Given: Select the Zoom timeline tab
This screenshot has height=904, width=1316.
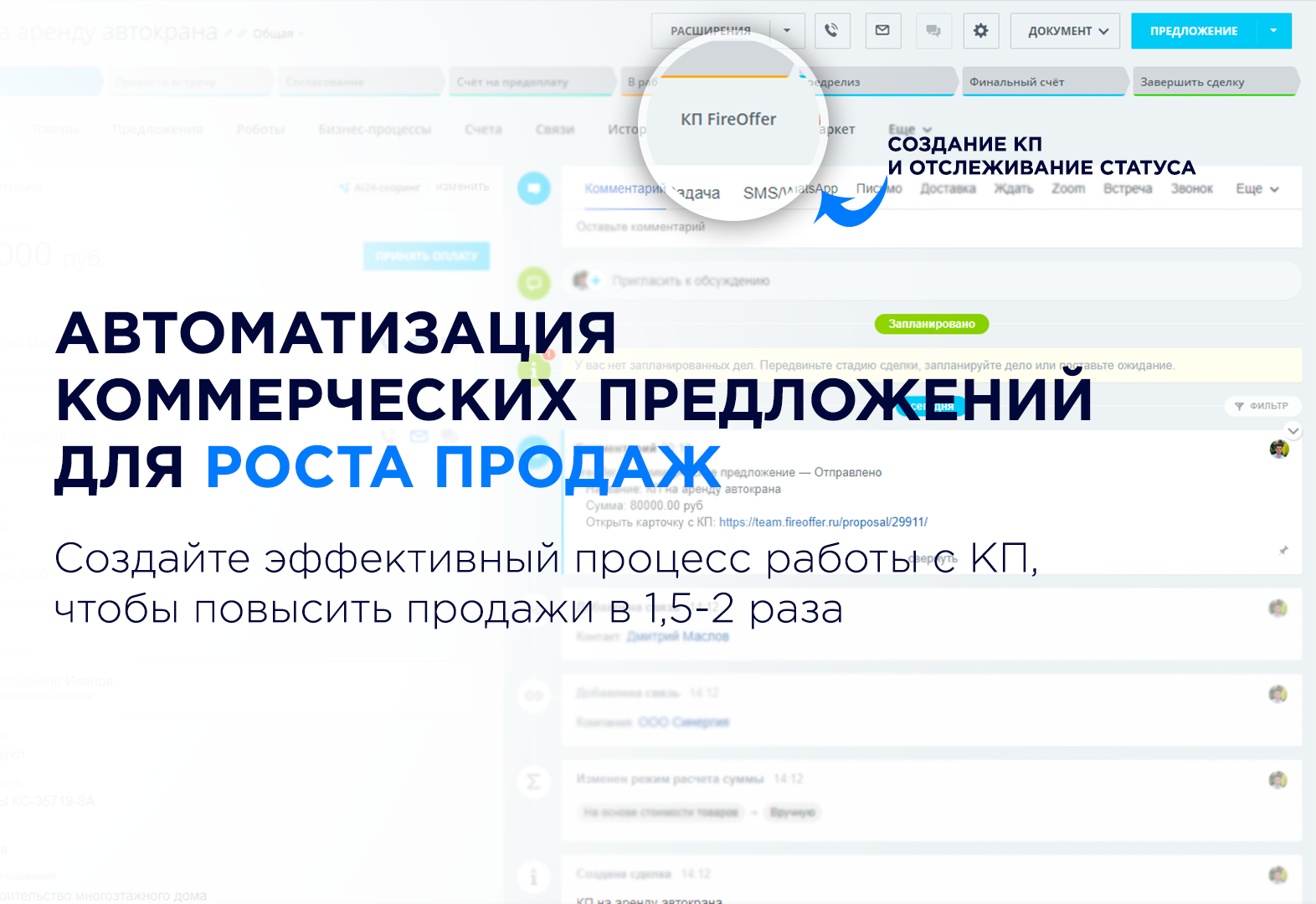Looking at the screenshot, I should click(1068, 189).
